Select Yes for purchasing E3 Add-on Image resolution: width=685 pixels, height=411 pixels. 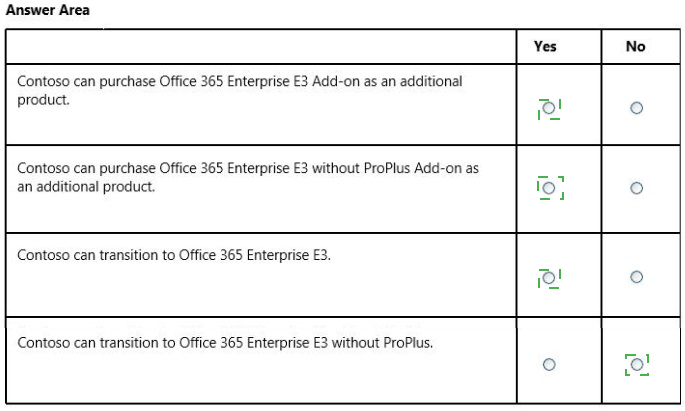(x=549, y=107)
